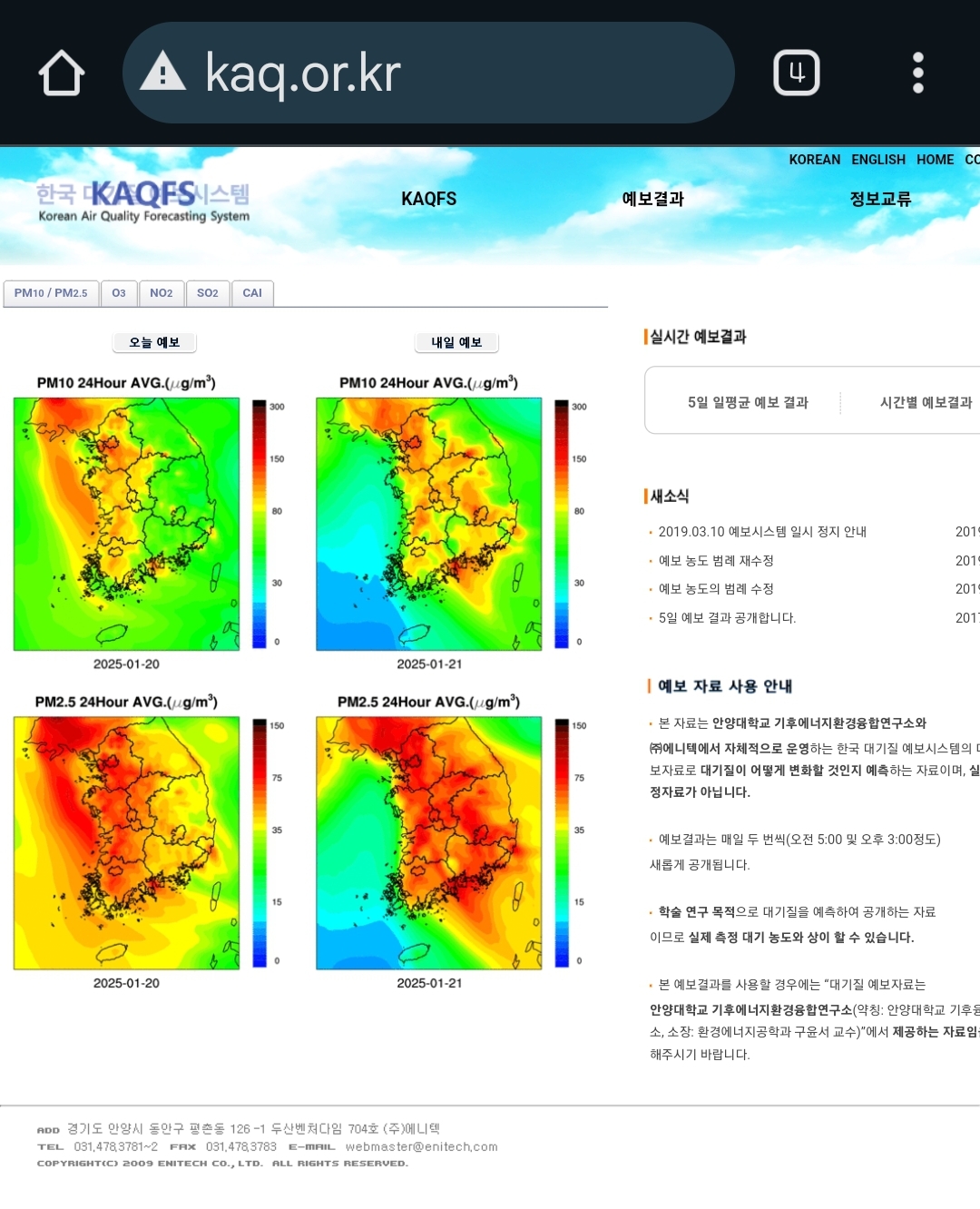Click the webmaster@enitech.com email text

tap(421, 1146)
